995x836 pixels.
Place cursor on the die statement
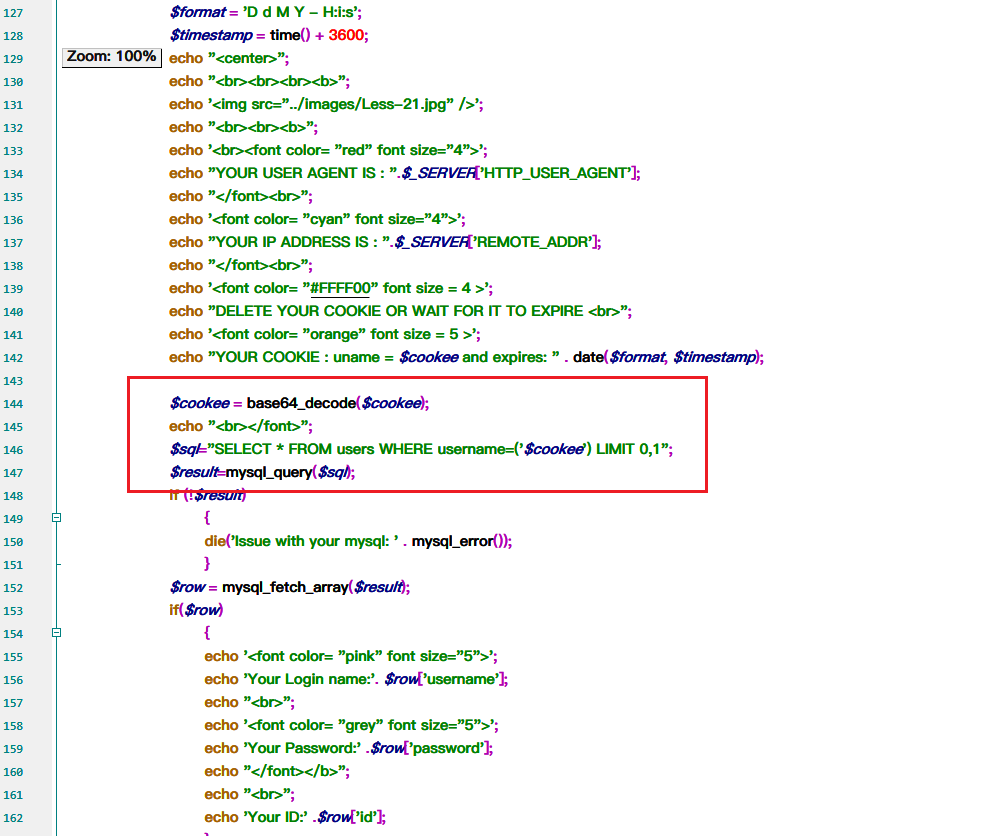215,541
